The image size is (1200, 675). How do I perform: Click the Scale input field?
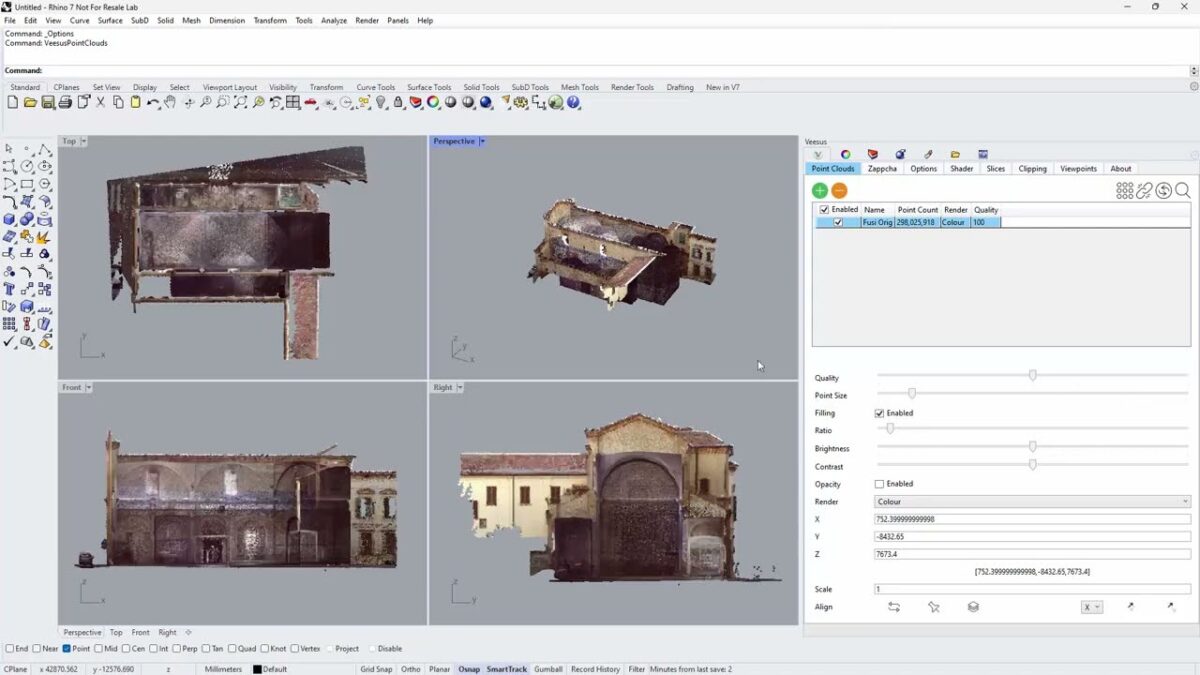(1031, 589)
